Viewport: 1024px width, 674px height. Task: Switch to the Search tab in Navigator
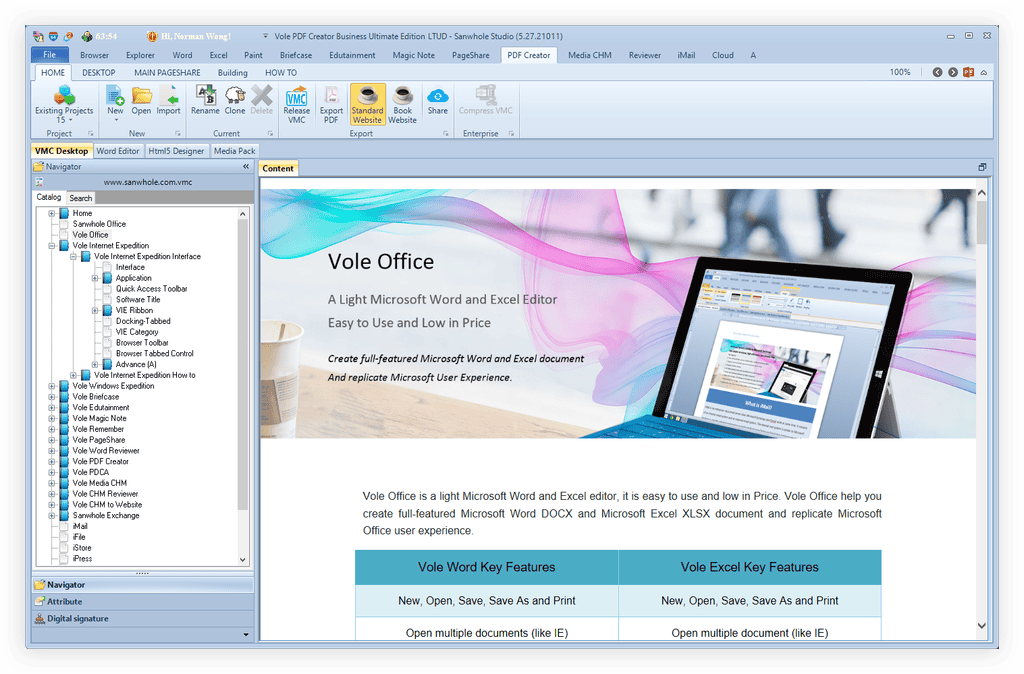coord(80,198)
